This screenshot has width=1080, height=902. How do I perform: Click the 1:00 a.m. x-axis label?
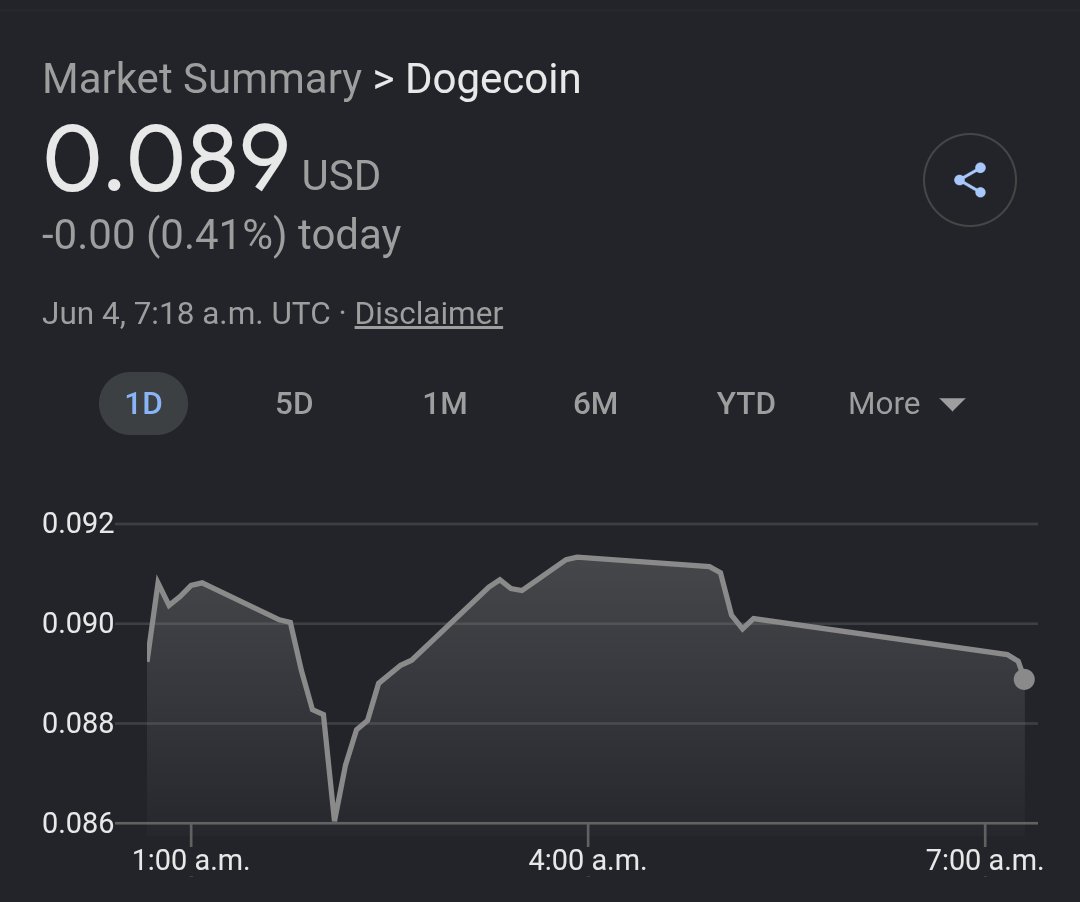pos(191,861)
